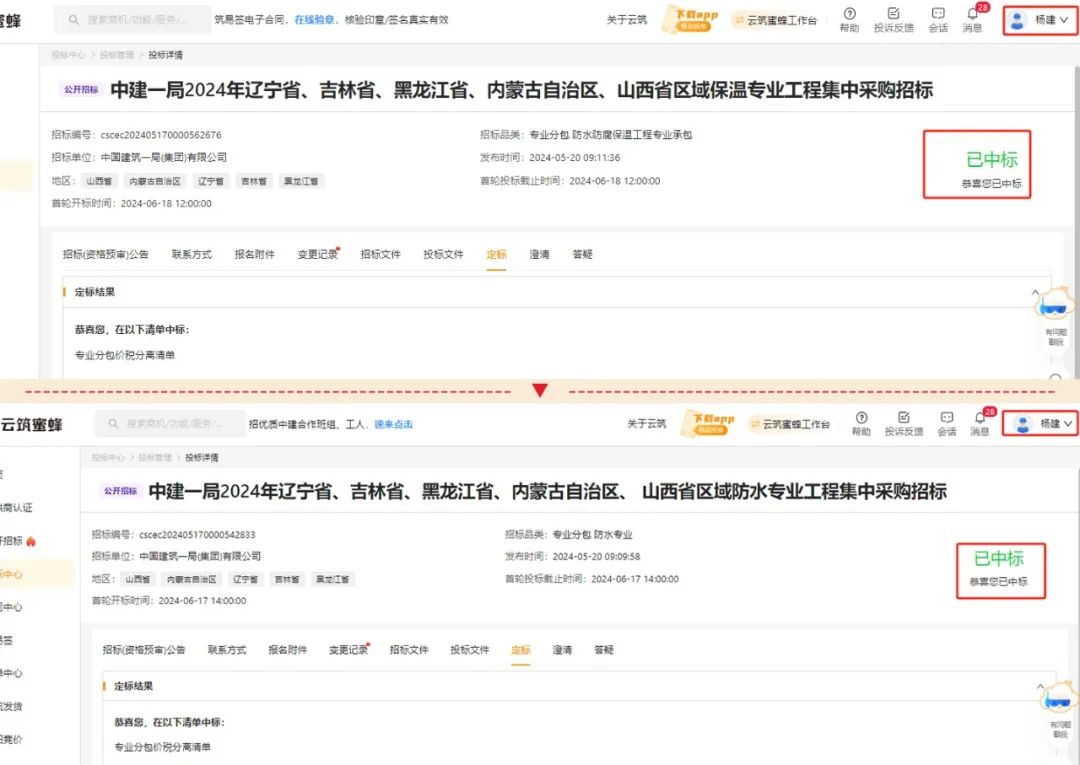1080x765 pixels.
Task: Click deadline 2024-06-17 14:00:00 beside 首轮投标截止时间
Action: tap(635, 580)
